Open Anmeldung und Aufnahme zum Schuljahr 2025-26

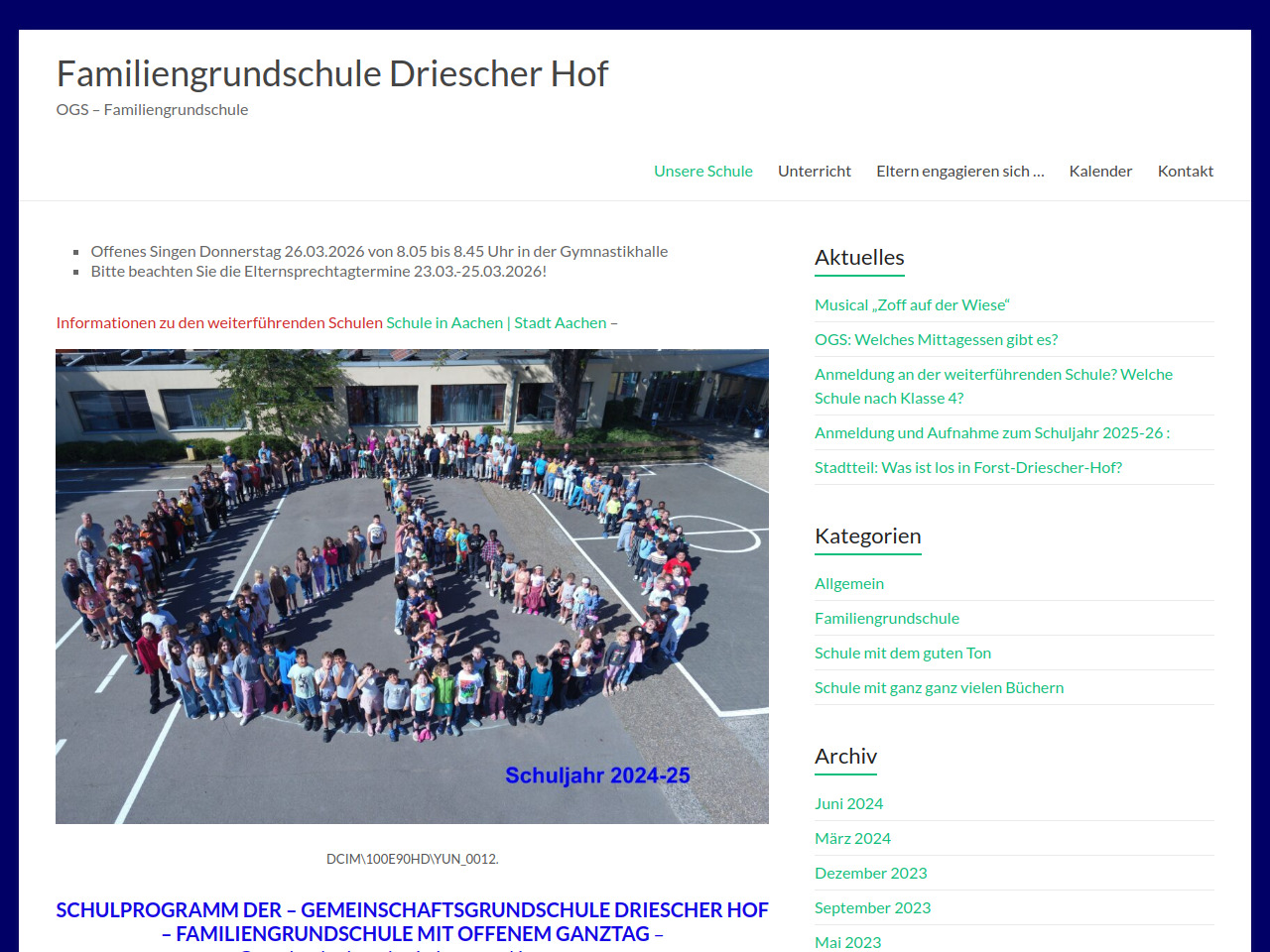tap(991, 432)
